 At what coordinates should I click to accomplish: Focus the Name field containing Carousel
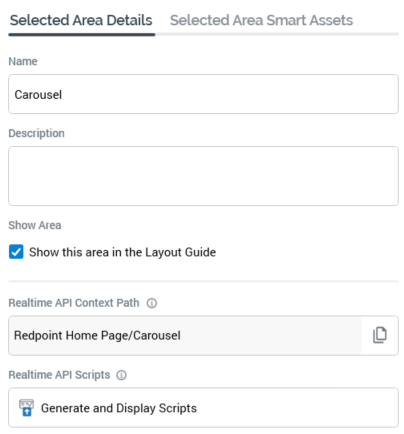click(203, 94)
